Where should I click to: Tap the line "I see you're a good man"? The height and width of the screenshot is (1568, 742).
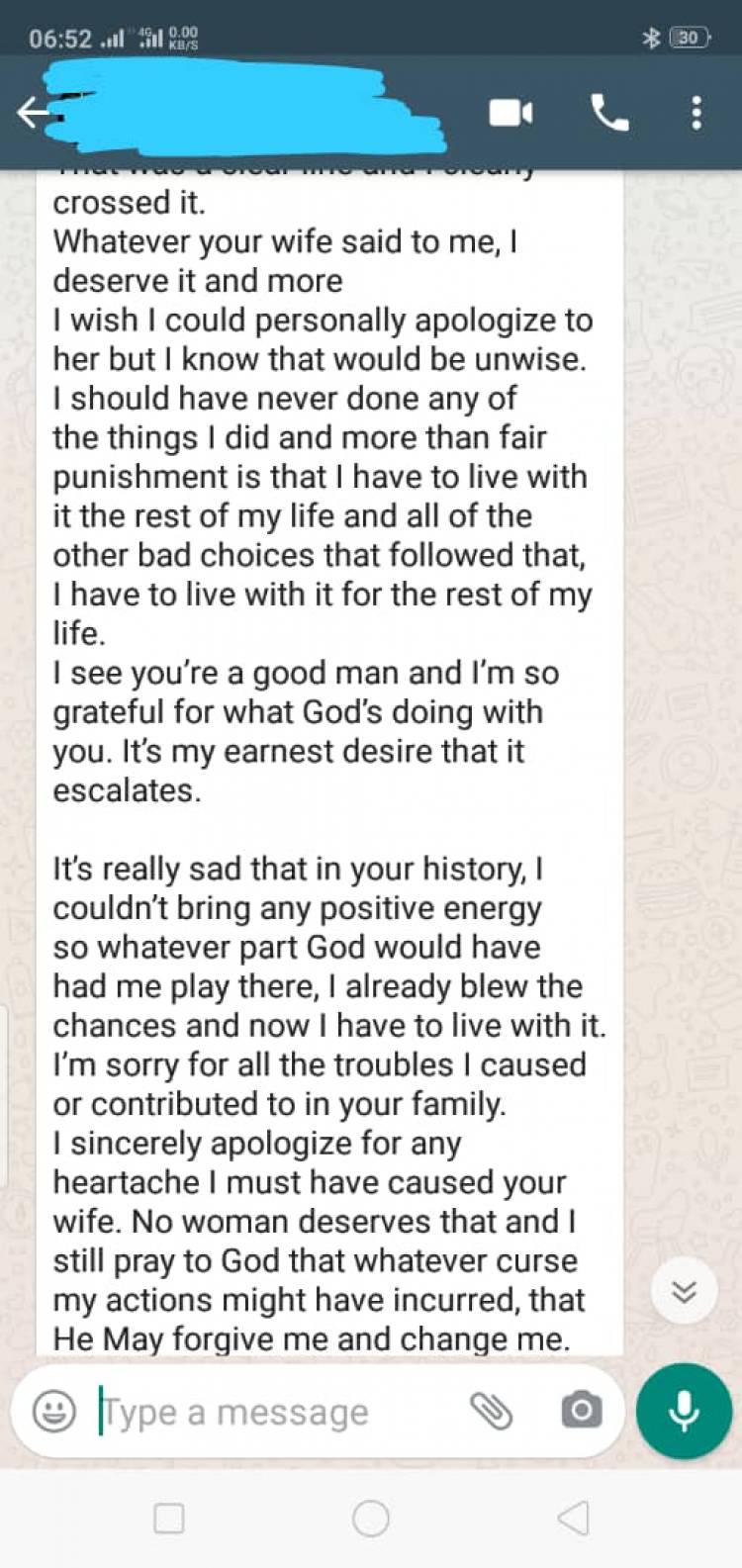click(306, 674)
